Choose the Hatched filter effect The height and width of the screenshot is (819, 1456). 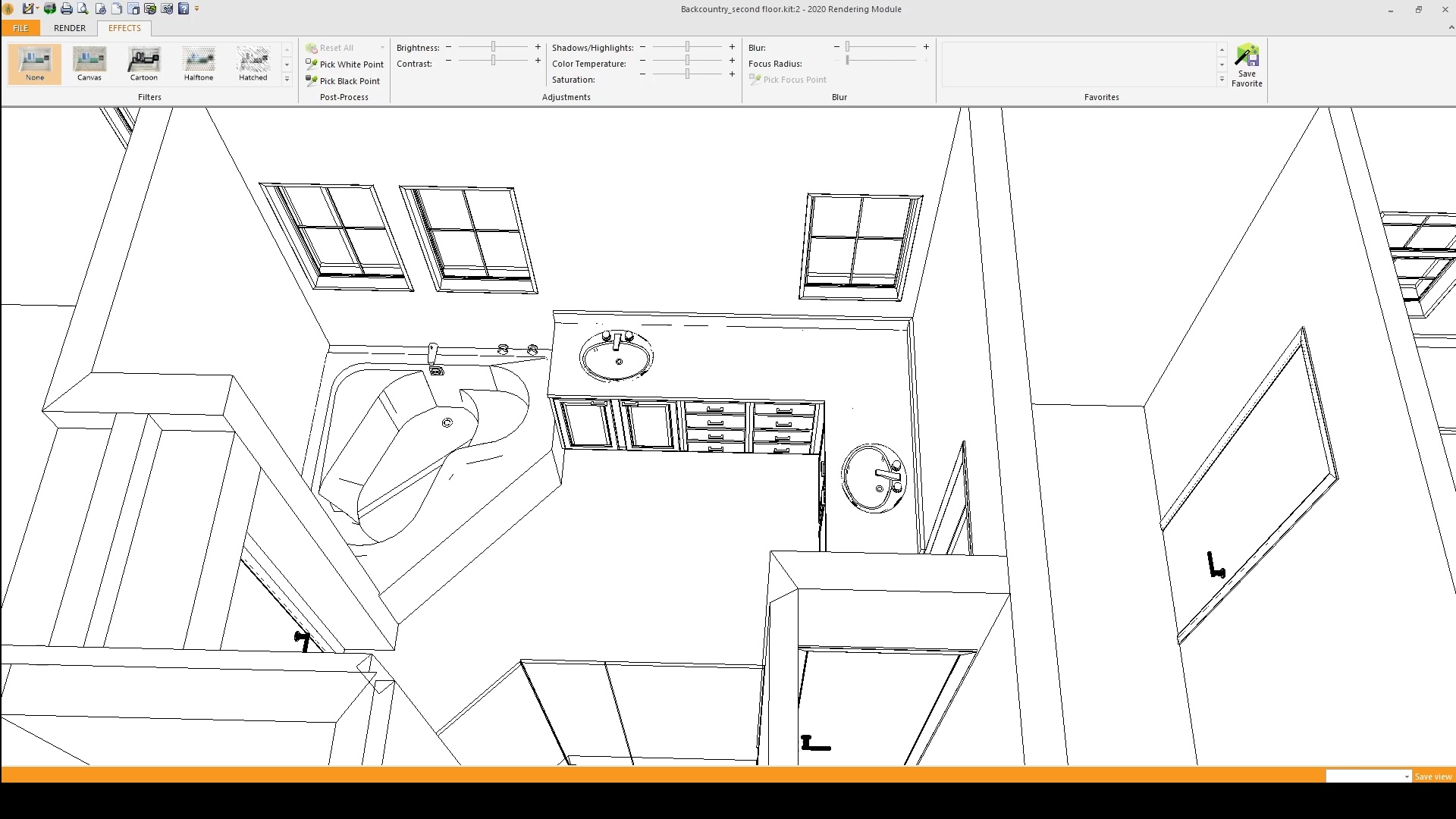pyautogui.click(x=253, y=64)
